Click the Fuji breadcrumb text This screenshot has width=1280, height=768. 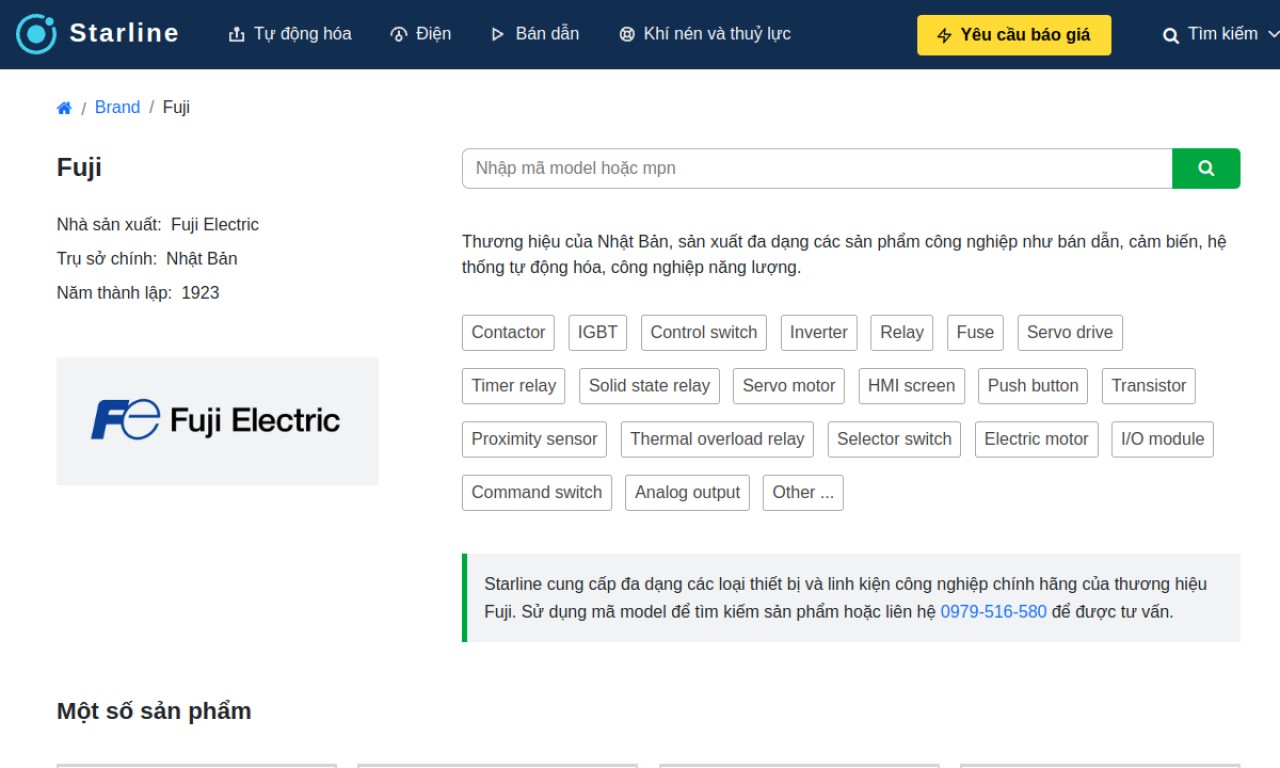176,107
